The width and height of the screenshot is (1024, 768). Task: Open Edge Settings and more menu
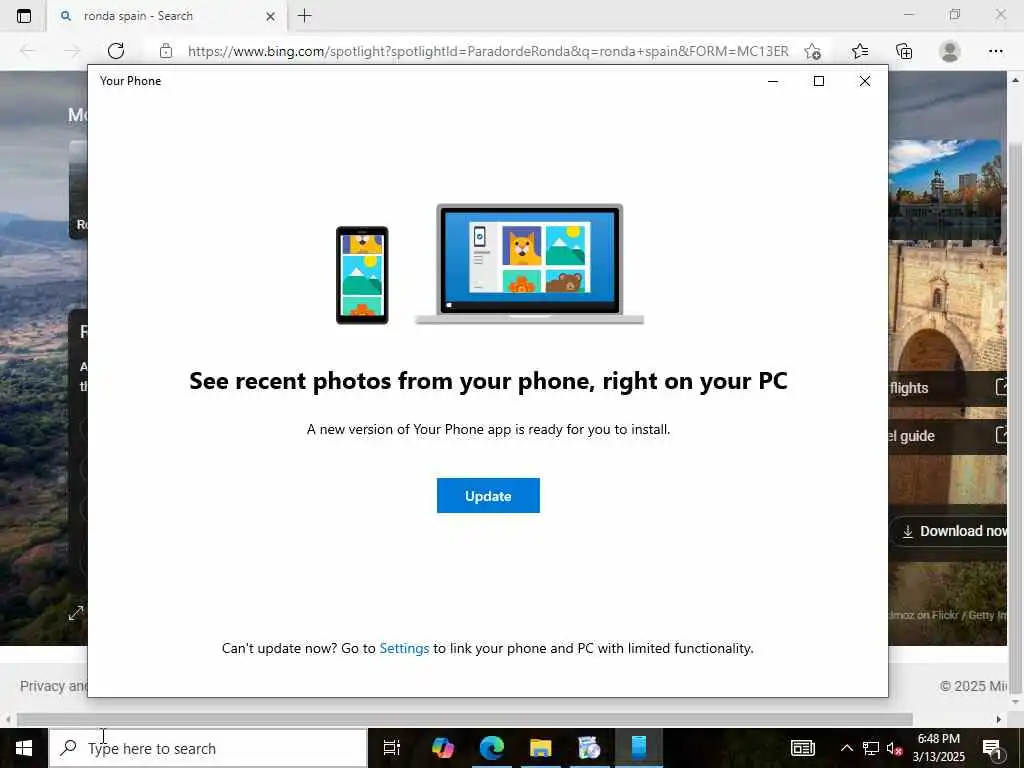click(995, 51)
